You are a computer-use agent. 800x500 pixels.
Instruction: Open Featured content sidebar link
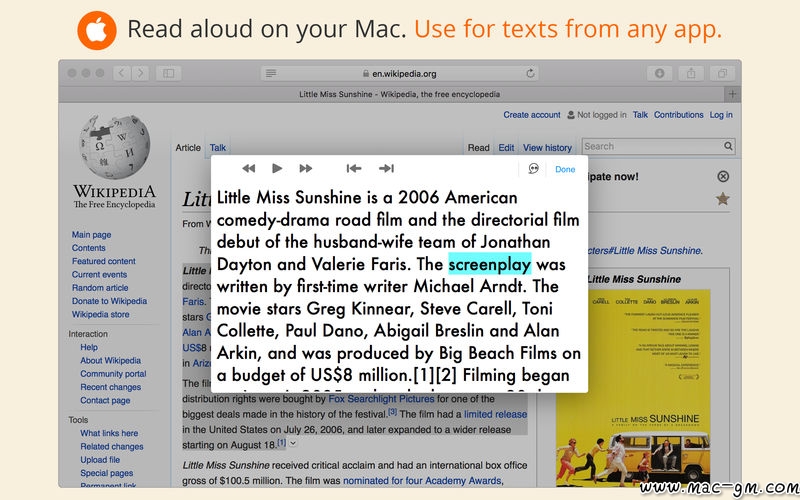(104, 261)
